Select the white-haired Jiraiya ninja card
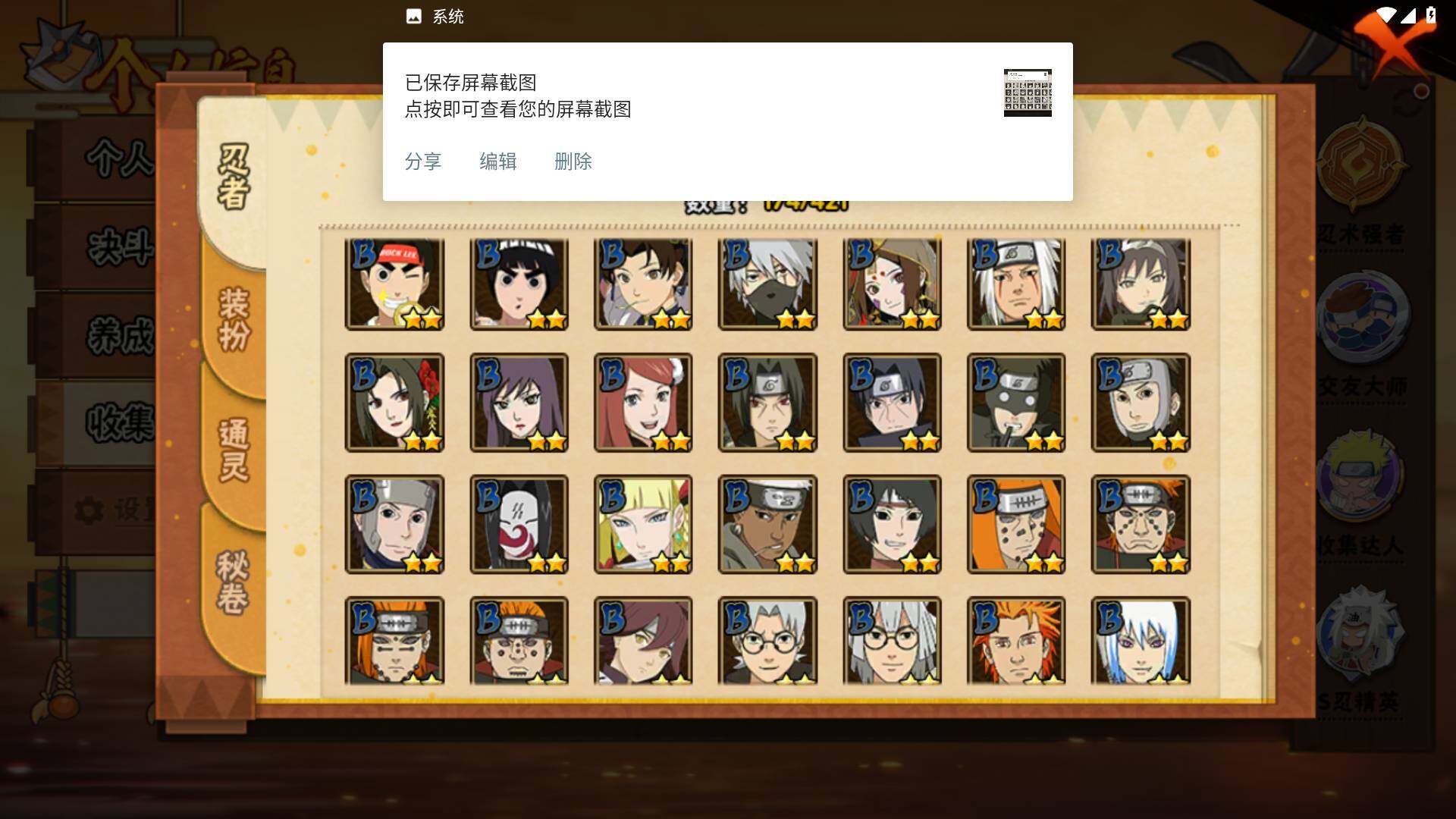This screenshot has height=819, width=1456. (1016, 284)
